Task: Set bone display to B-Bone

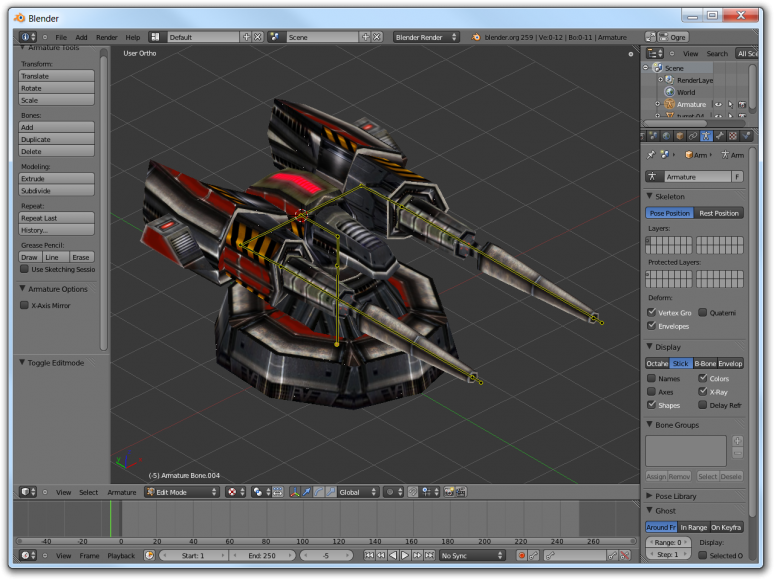Action: pos(705,363)
